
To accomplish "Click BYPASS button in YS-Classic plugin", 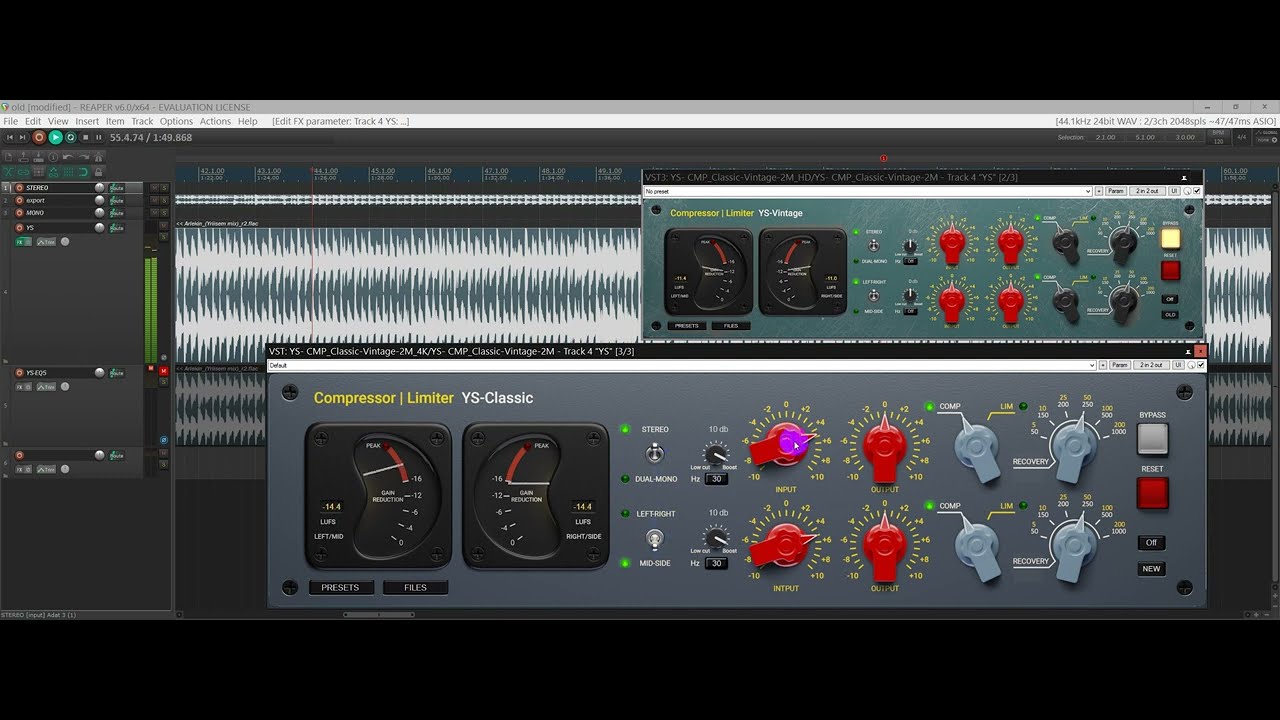I will pyautogui.click(x=1152, y=439).
